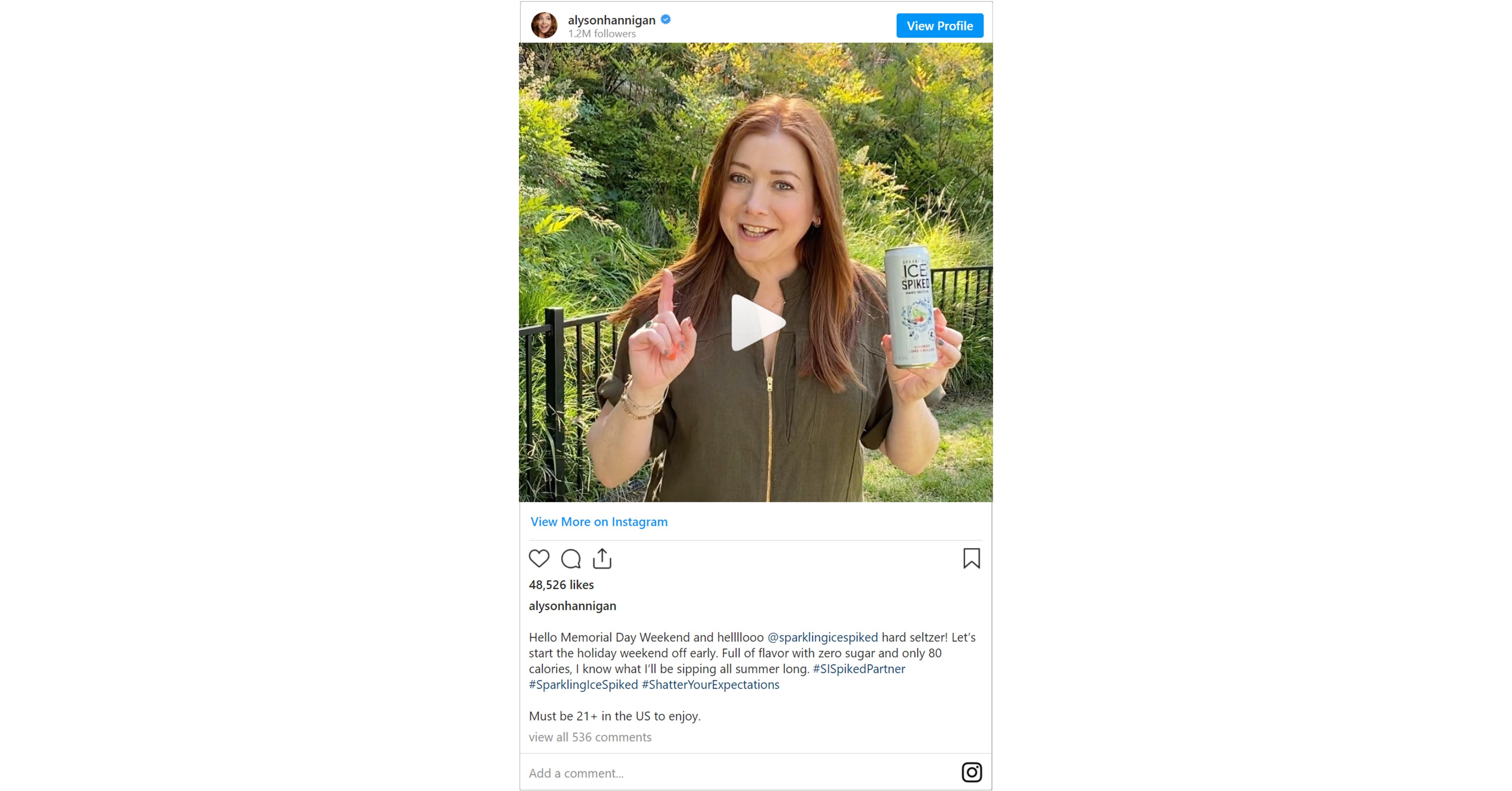Save the post with the bookmark icon
The width and height of the screenshot is (1512, 791).
click(x=971, y=558)
